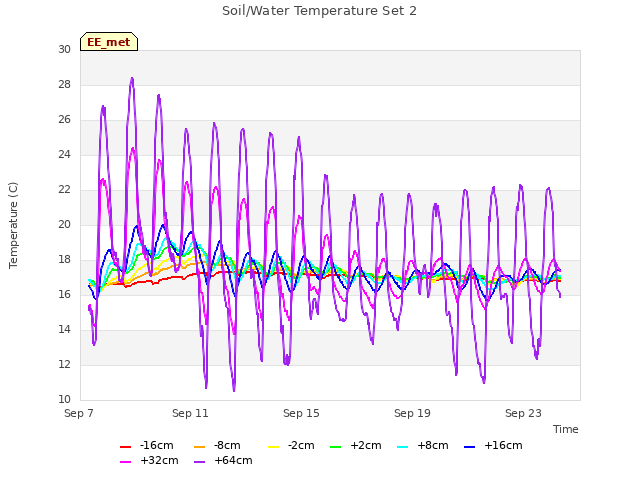Click the Temperature (C) axis label

(13, 225)
